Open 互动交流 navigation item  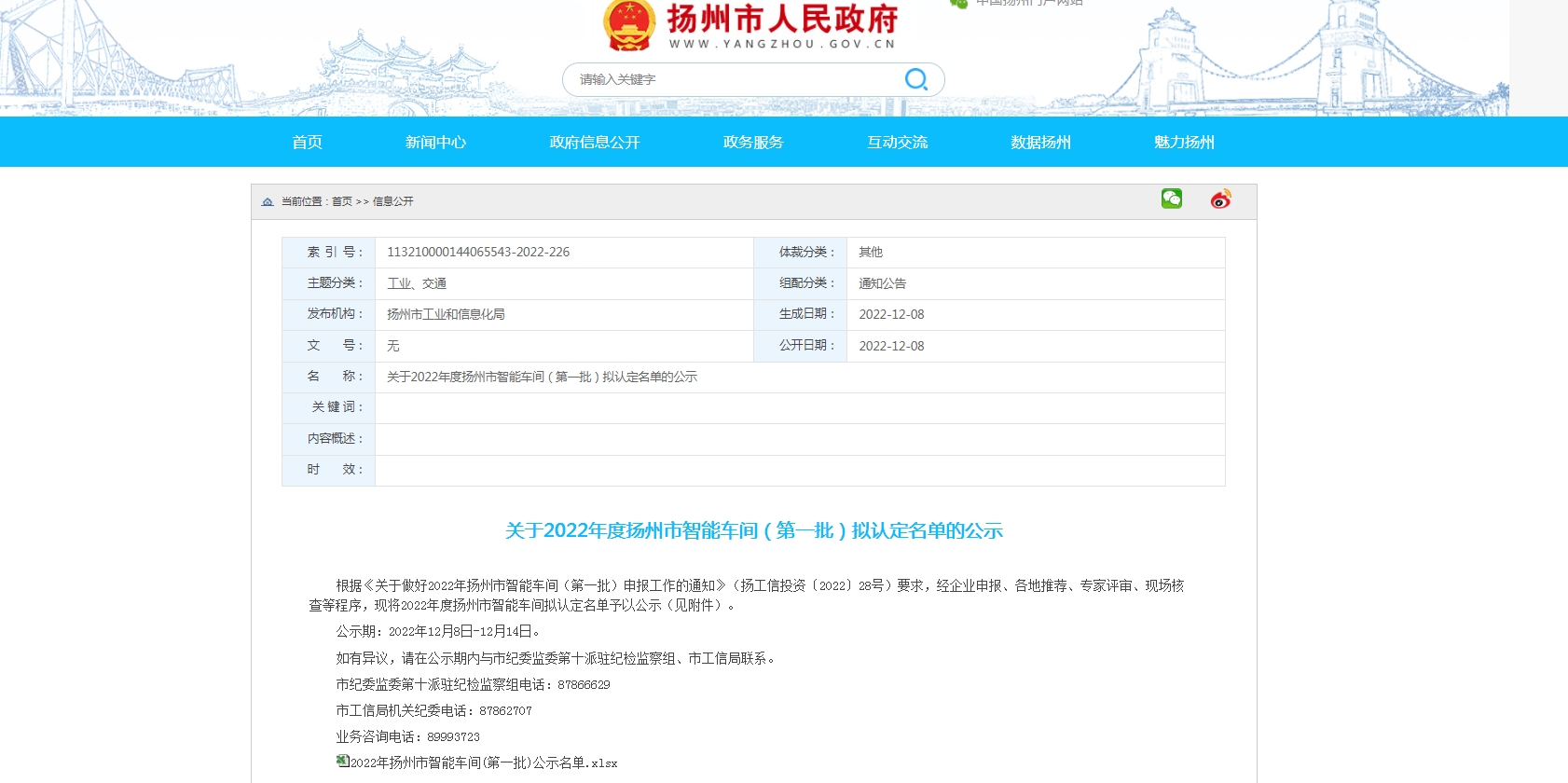pyautogui.click(x=897, y=143)
